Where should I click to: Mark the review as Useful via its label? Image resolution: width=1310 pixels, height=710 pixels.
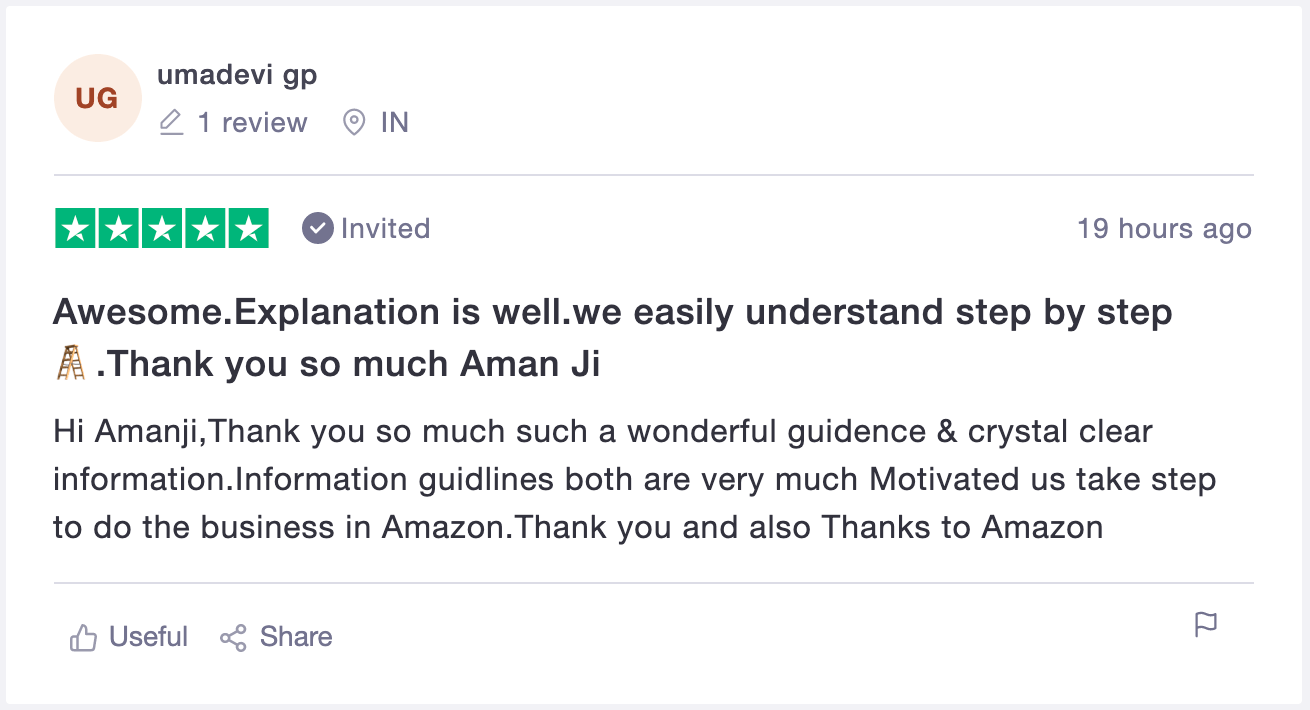(x=148, y=637)
